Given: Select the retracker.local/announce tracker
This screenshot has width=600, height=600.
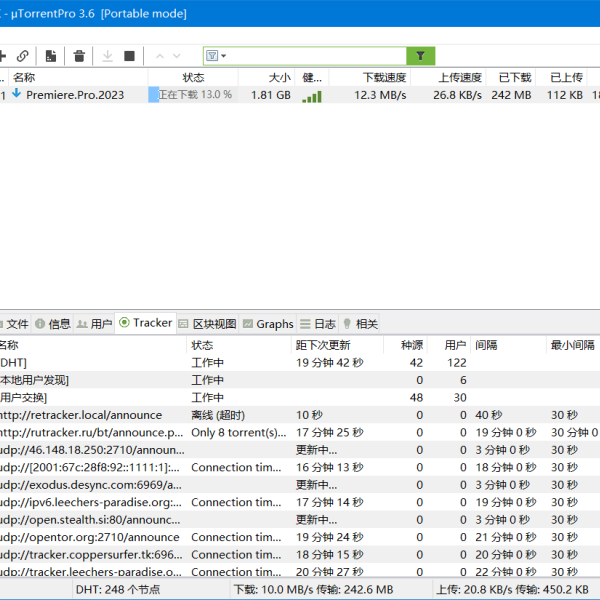Looking at the screenshot, I should pos(300,415).
